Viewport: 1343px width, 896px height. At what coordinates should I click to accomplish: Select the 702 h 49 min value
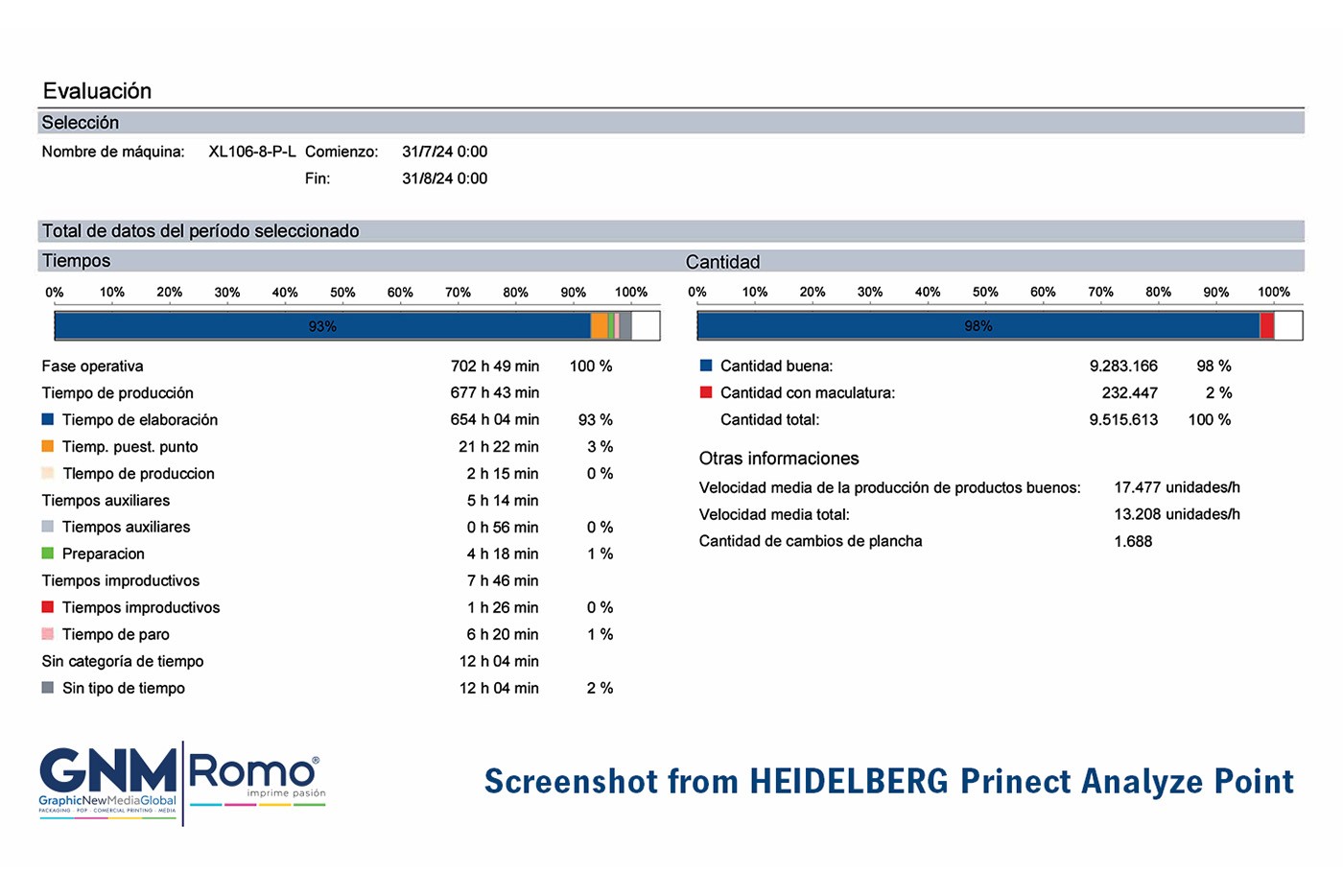495,366
